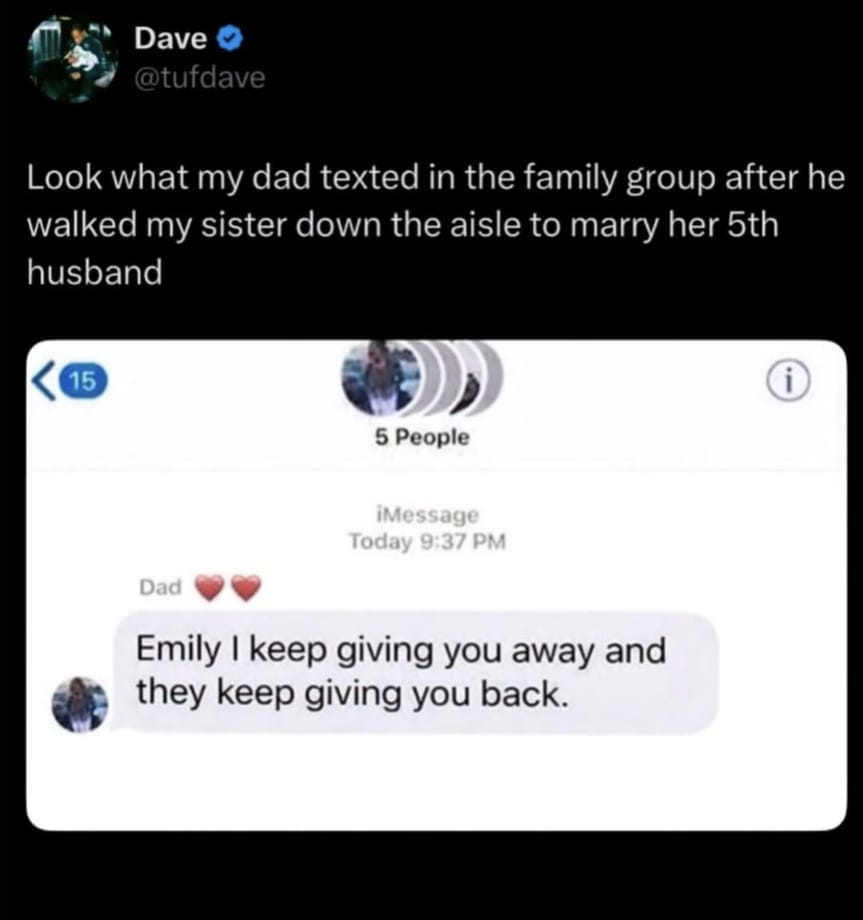The height and width of the screenshot is (920, 863).
Task: Tap the Today 9:37 PM timestamp
Action: point(427,541)
